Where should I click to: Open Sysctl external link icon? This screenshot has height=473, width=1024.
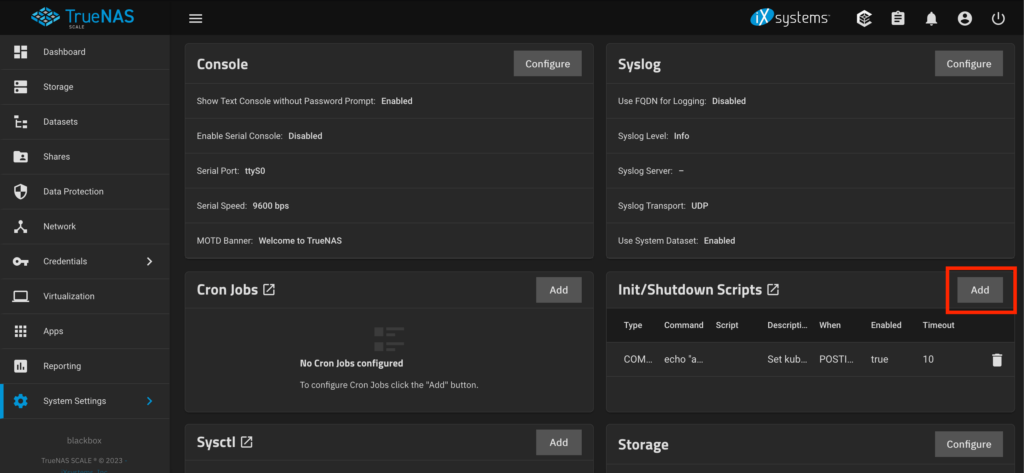tap(246, 442)
